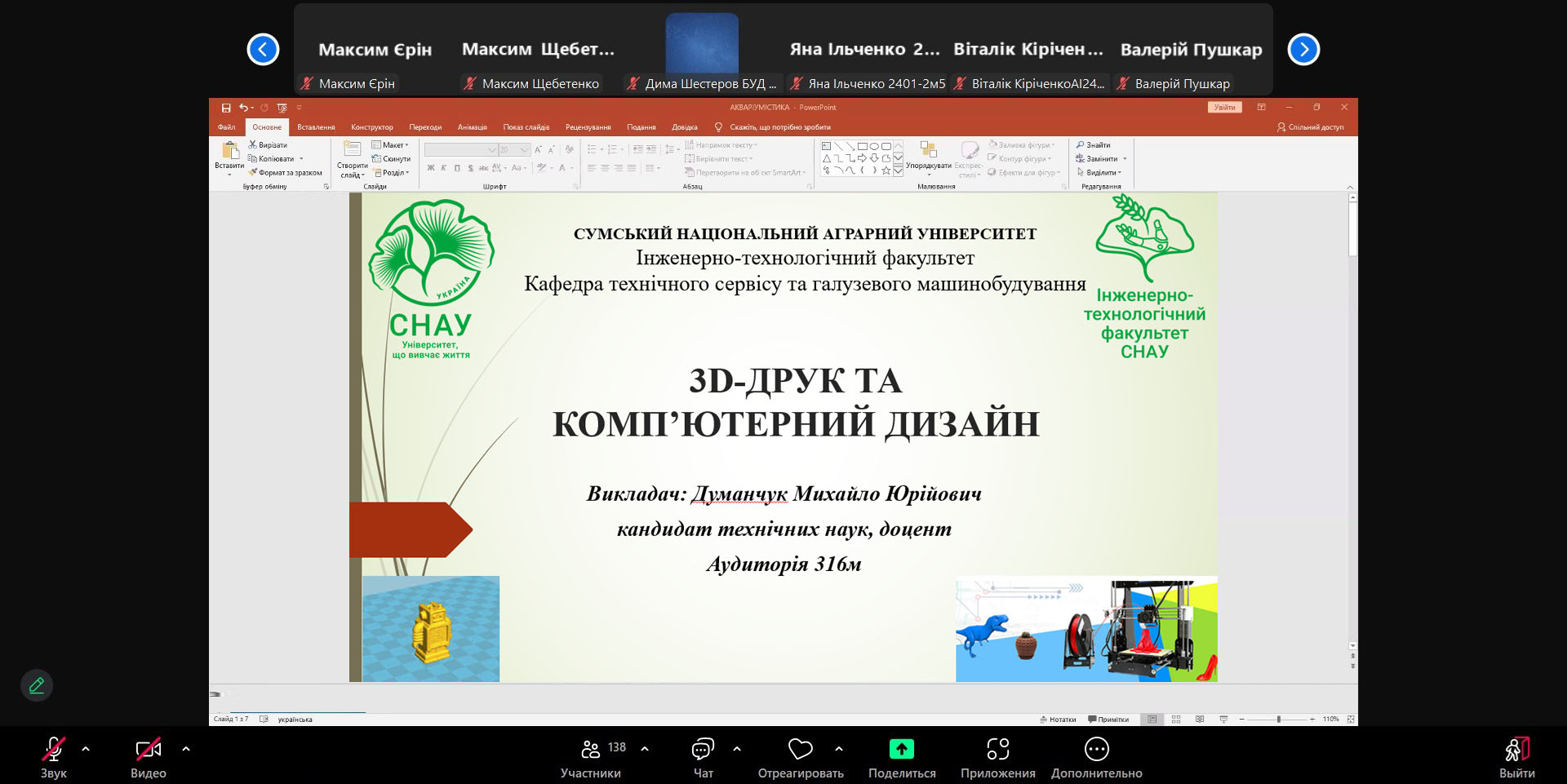
Task: Select the text box shape in gallery
Action: pyautogui.click(x=827, y=146)
